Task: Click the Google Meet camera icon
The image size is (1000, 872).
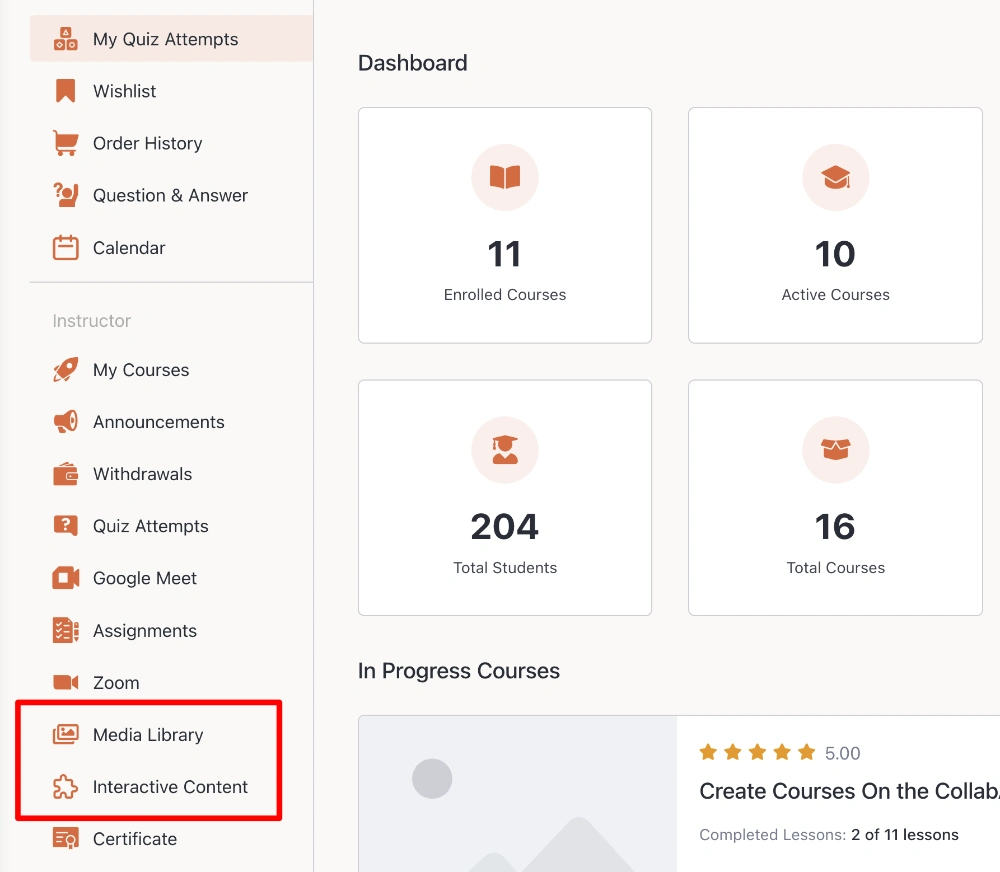Action: click(x=64, y=577)
